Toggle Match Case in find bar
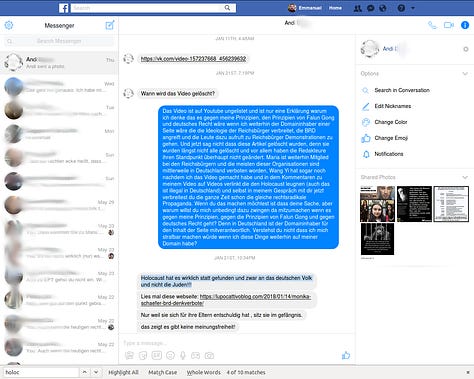 tap(163, 372)
